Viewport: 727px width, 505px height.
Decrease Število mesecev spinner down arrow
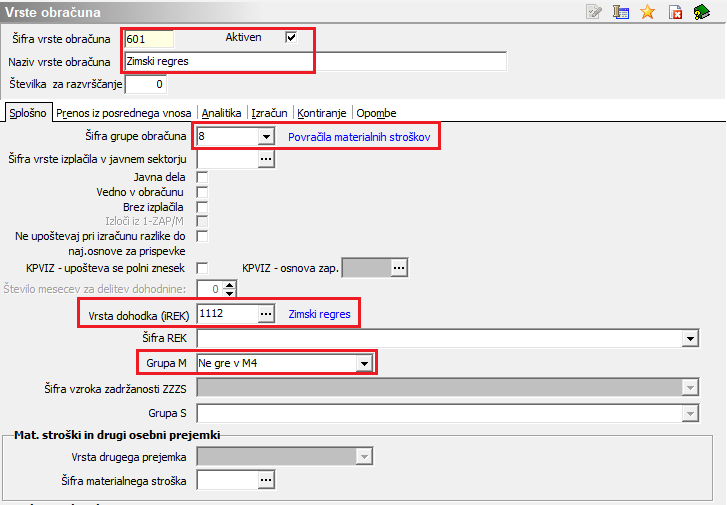coord(230,293)
